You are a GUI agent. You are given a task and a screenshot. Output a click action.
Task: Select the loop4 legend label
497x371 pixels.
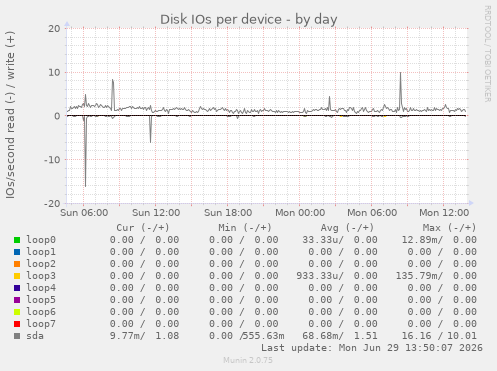41,288
